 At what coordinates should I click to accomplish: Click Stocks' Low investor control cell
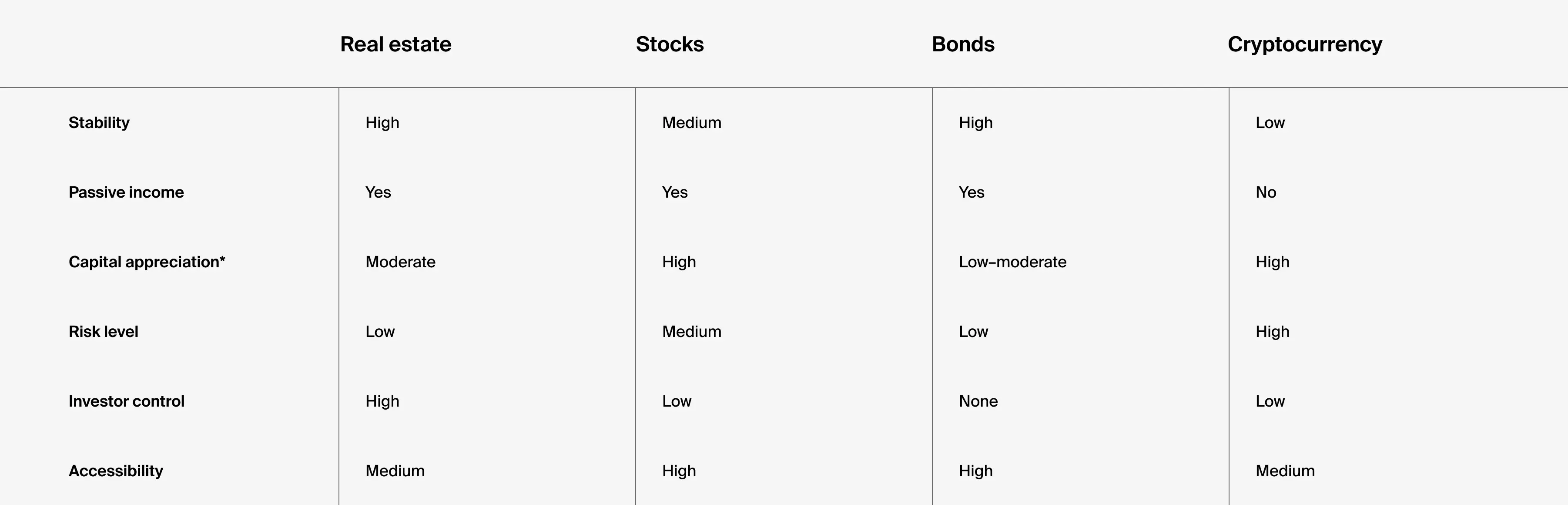click(x=677, y=401)
